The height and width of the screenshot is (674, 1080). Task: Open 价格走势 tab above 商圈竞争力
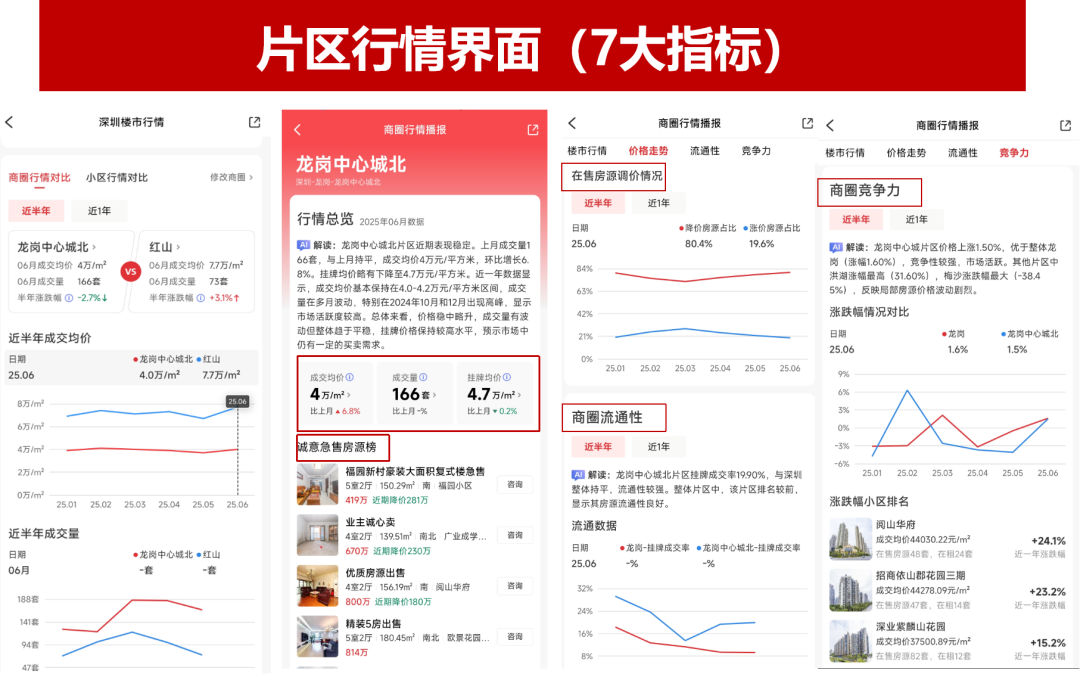[906, 153]
